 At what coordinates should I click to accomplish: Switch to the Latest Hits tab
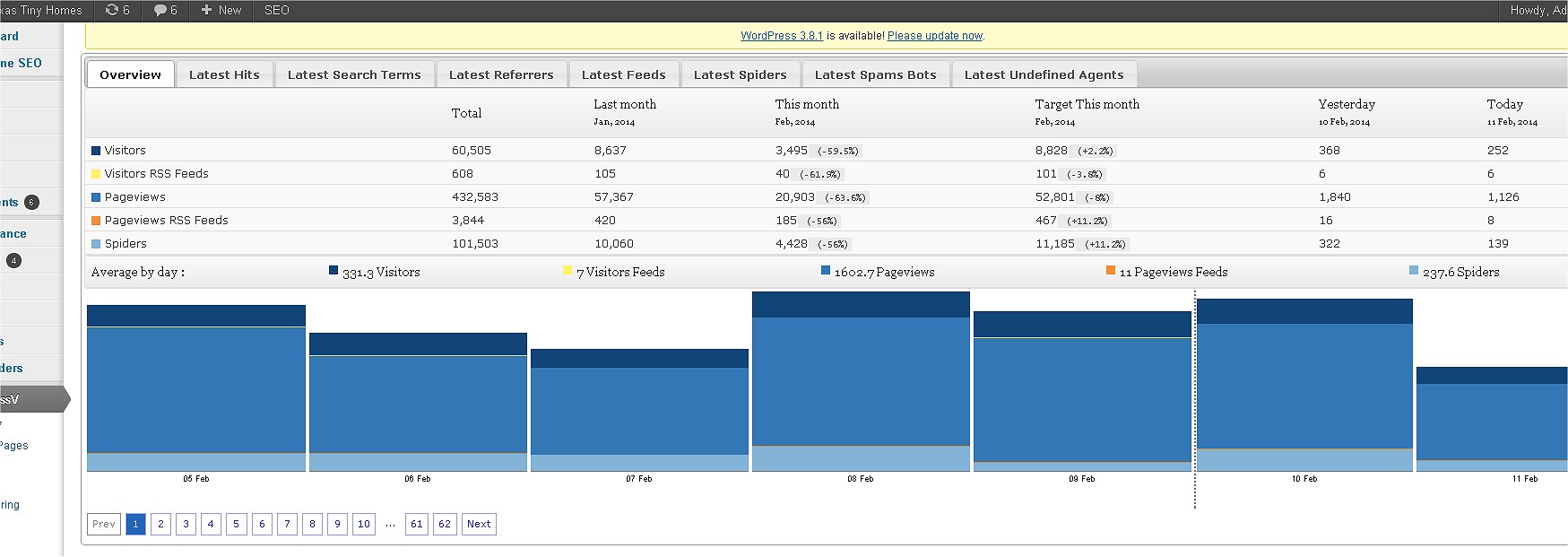click(224, 74)
